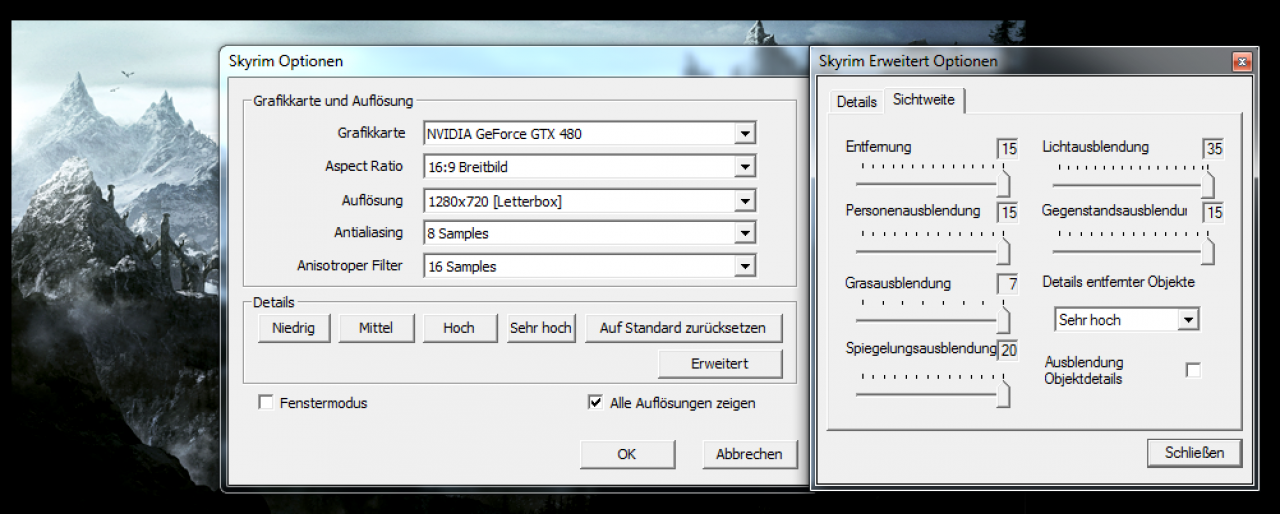Viewport: 1280px width, 514px height.
Task: Open the Auflösung dropdown arrow
Action: 744,201
